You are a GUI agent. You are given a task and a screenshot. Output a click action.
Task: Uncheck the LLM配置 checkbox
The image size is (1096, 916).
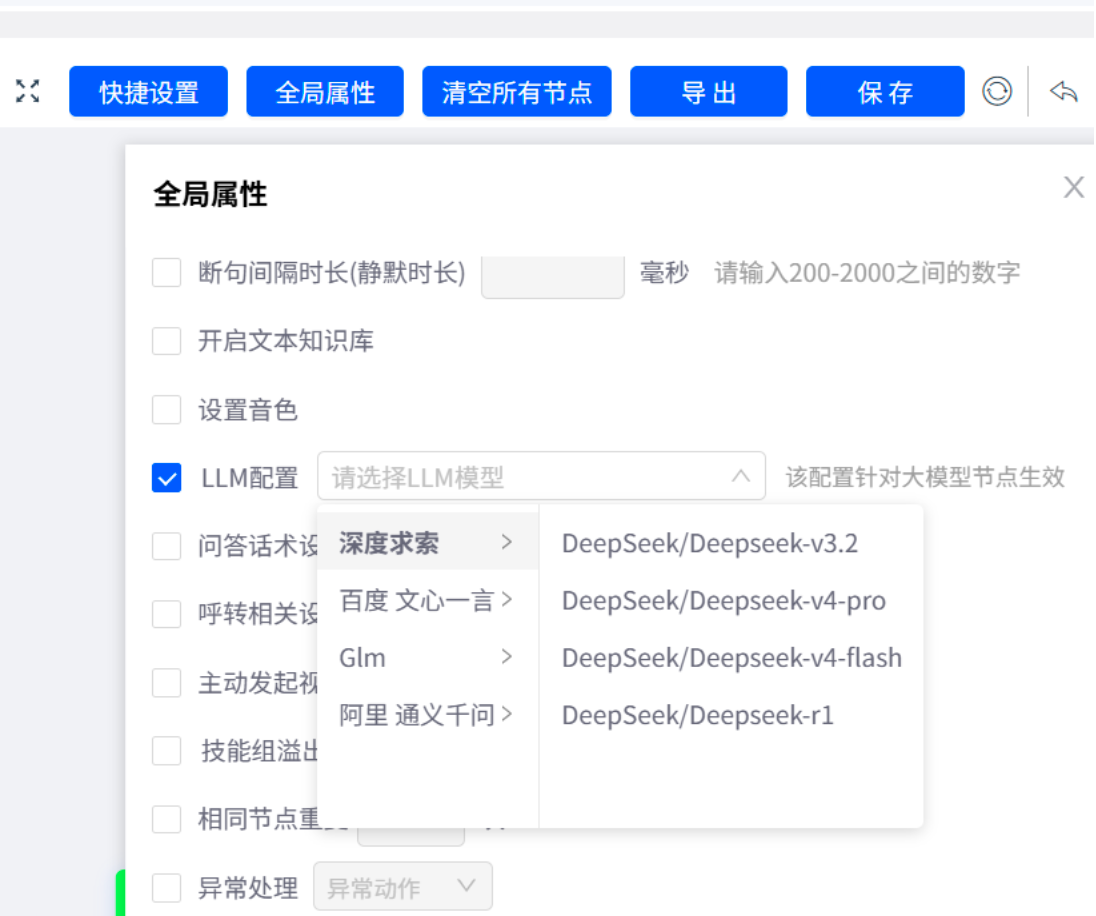click(x=166, y=478)
